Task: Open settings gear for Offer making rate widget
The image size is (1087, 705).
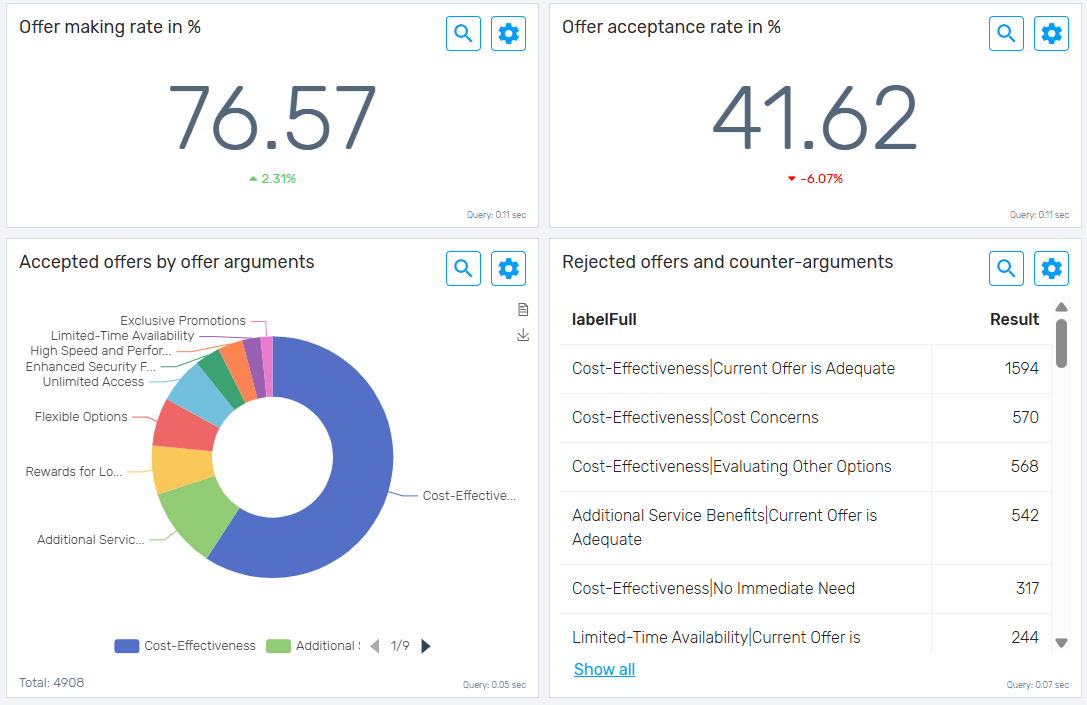Action: tap(508, 33)
